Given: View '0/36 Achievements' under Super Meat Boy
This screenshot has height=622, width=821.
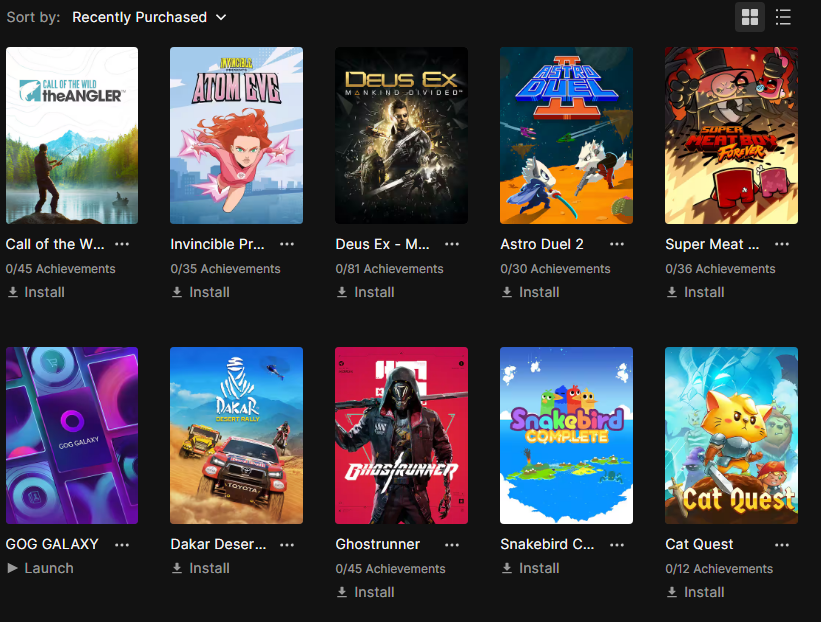Looking at the screenshot, I should coord(720,269).
